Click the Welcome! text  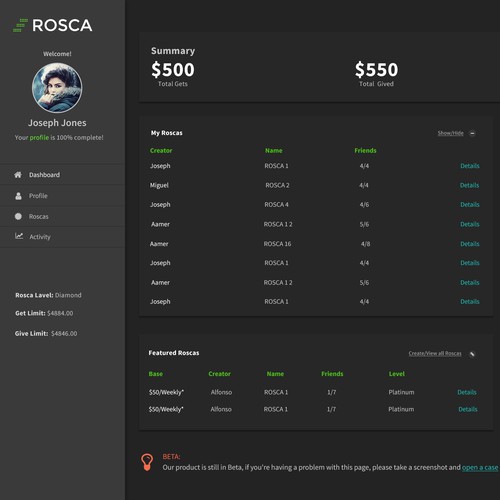click(57, 54)
